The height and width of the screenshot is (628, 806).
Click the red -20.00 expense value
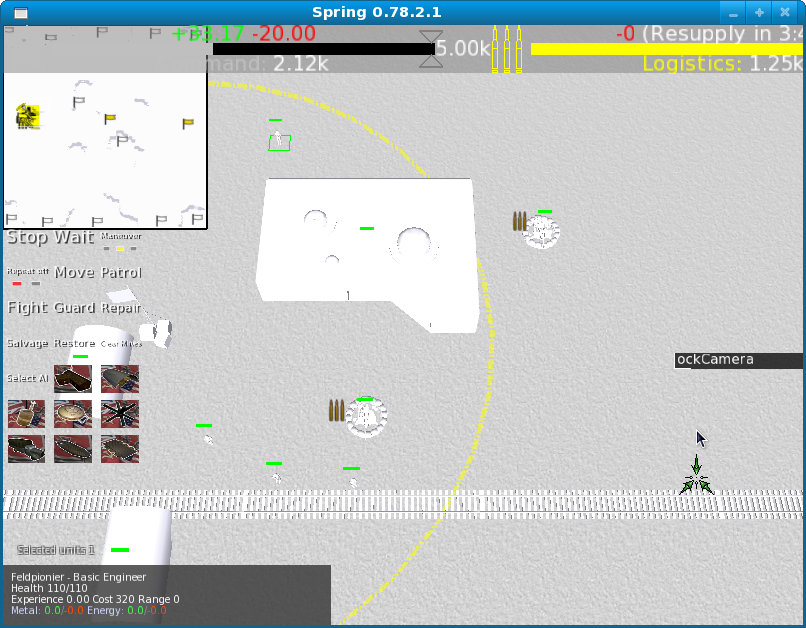(x=284, y=34)
